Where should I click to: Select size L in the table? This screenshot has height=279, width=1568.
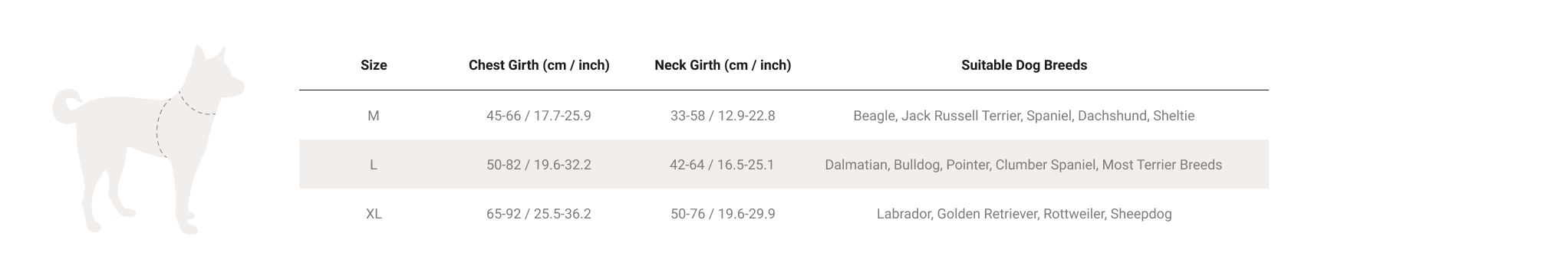pyautogui.click(x=374, y=165)
